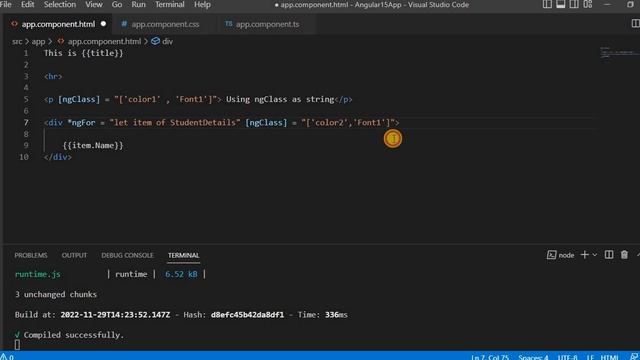
Task: Click runtime.js in terminal output
Action: [x=38, y=274]
